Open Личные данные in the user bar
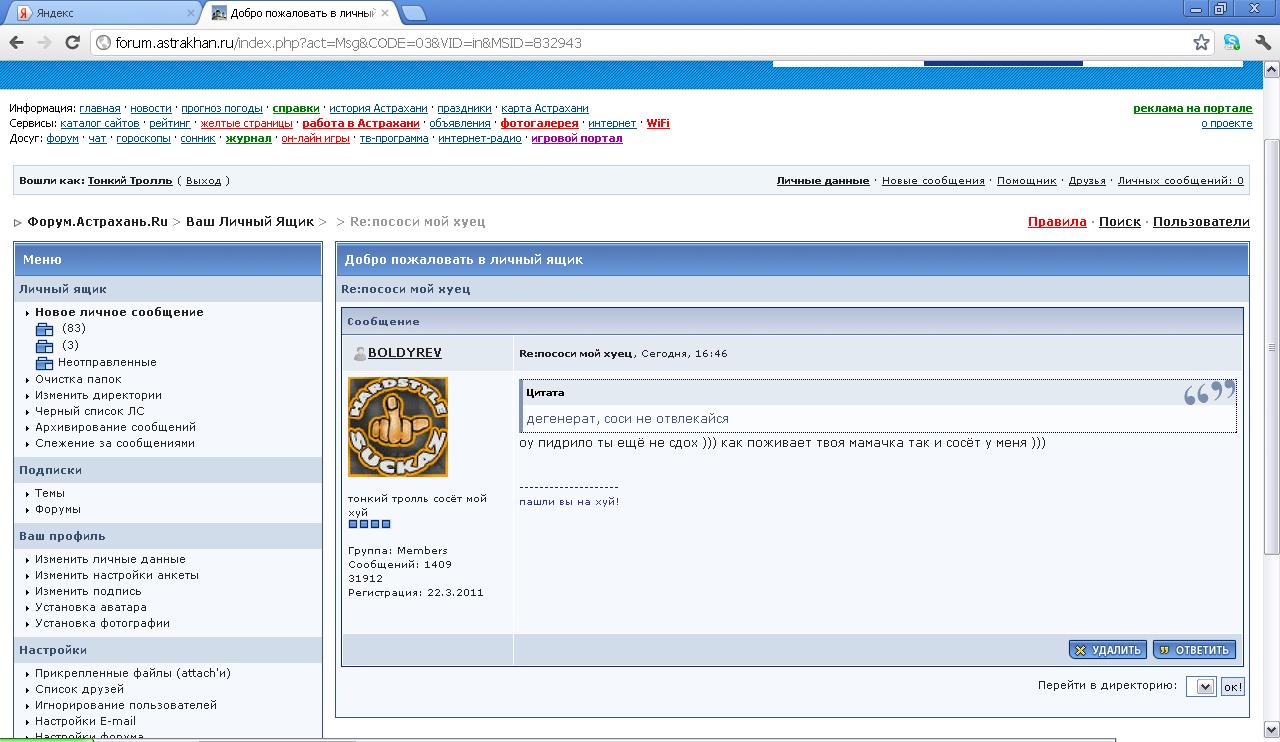 [x=823, y=181]
